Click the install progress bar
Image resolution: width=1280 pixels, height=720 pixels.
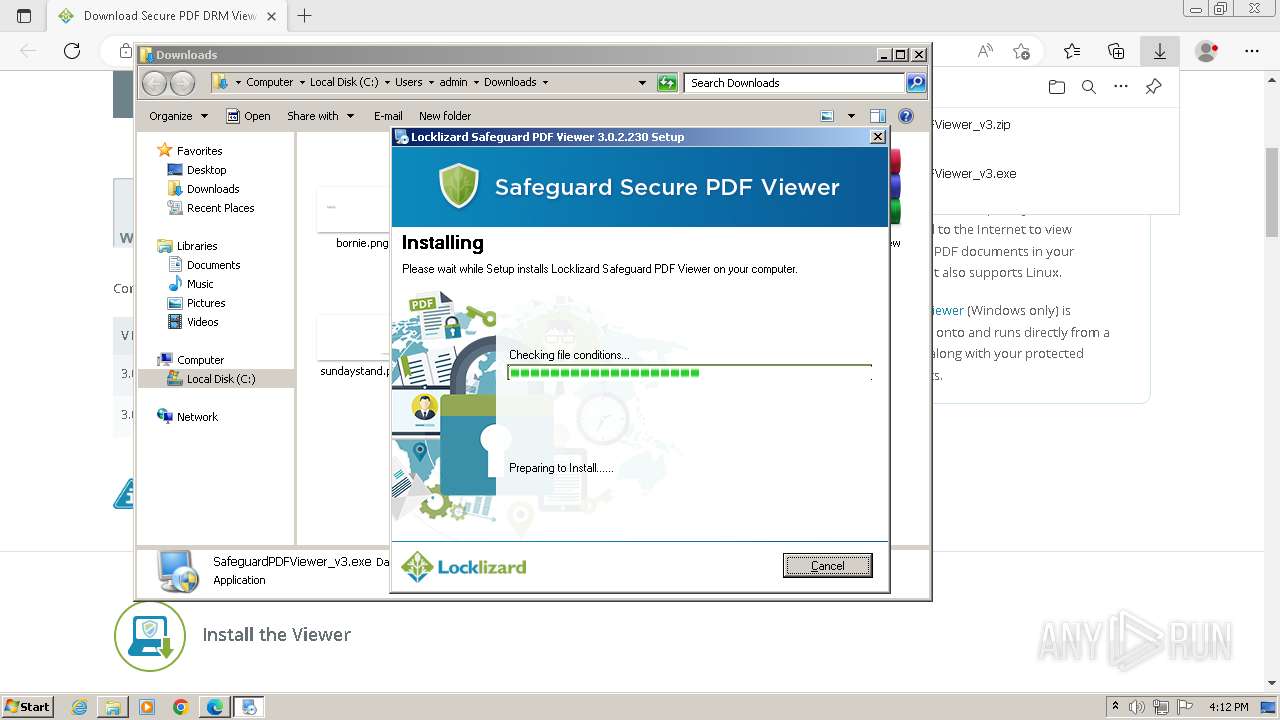click(689, 373)
